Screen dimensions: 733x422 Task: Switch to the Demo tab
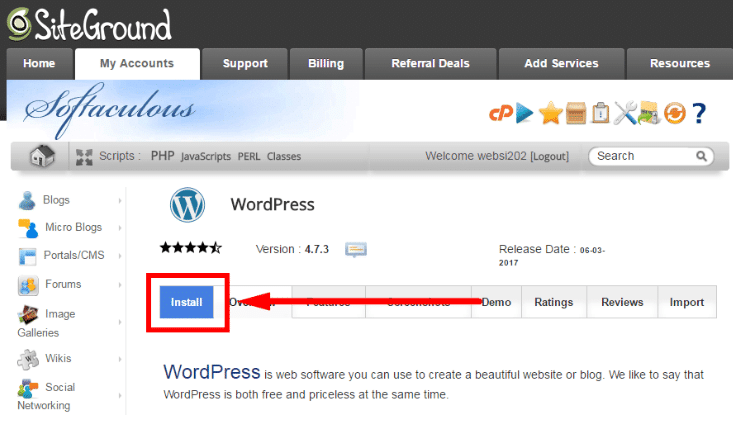tap(496, 302)
